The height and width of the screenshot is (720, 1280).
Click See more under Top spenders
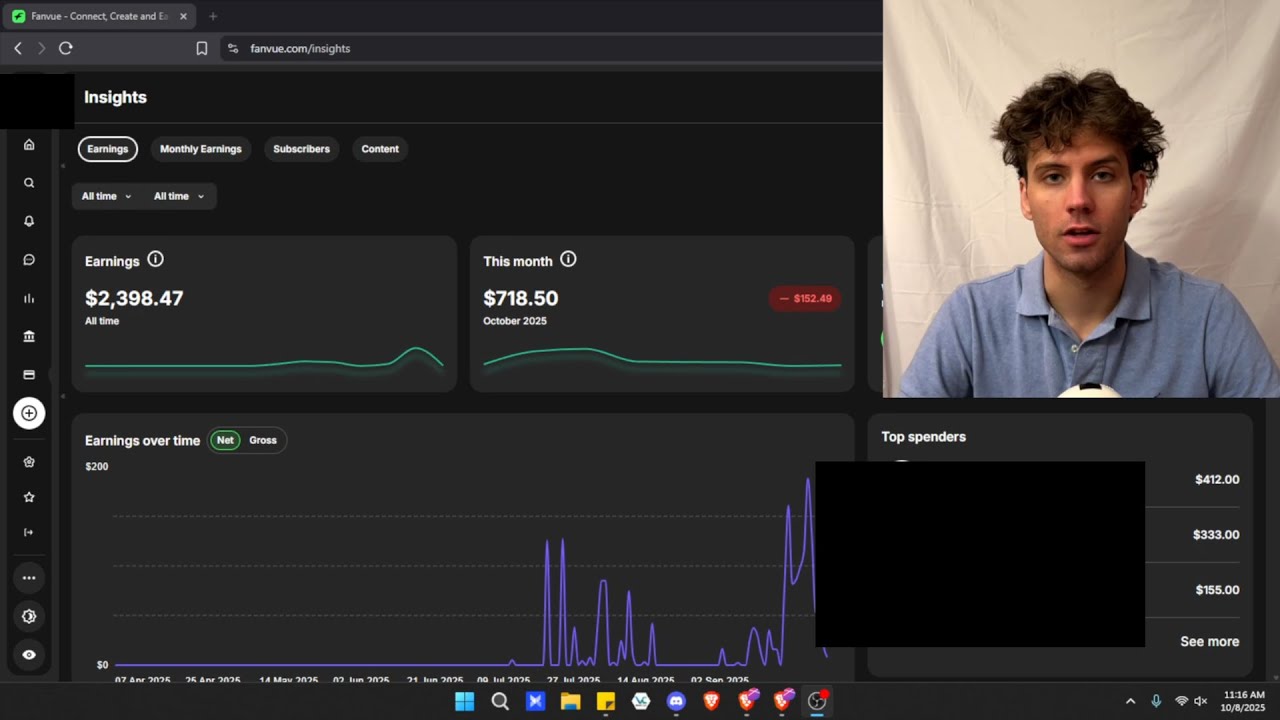point(1210,642)
